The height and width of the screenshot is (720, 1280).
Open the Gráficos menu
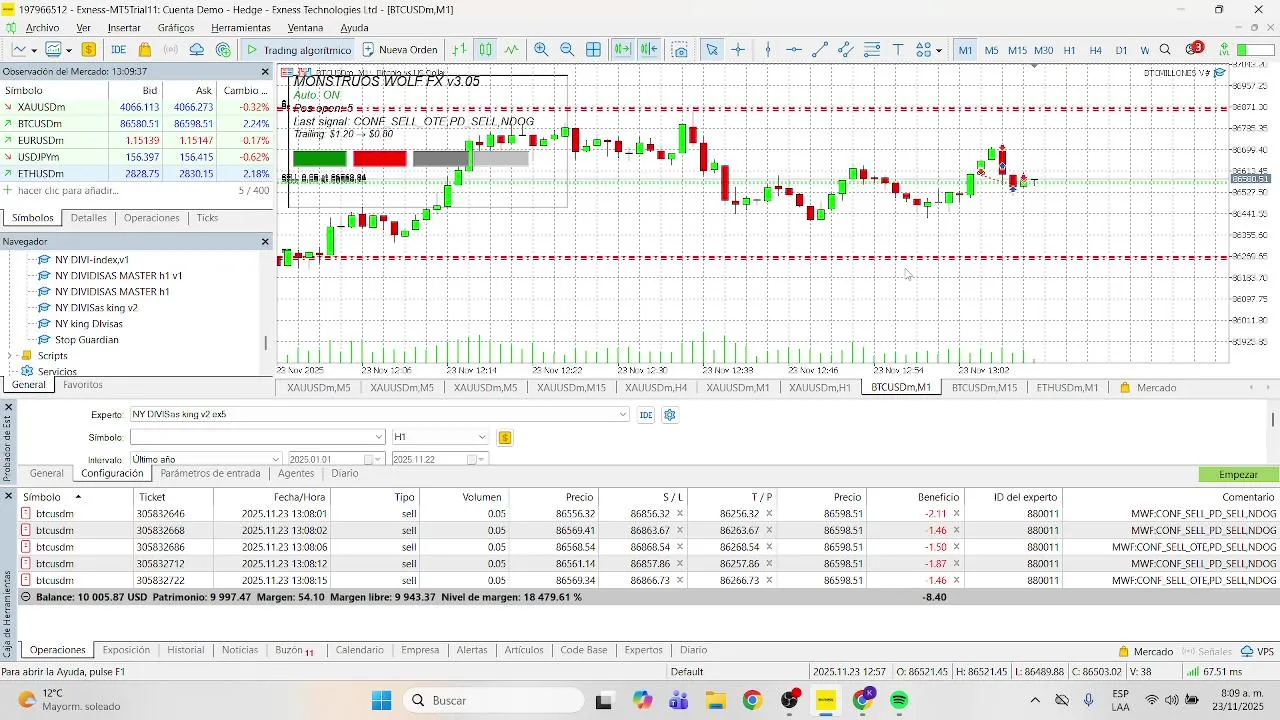(x=176, y=28)
